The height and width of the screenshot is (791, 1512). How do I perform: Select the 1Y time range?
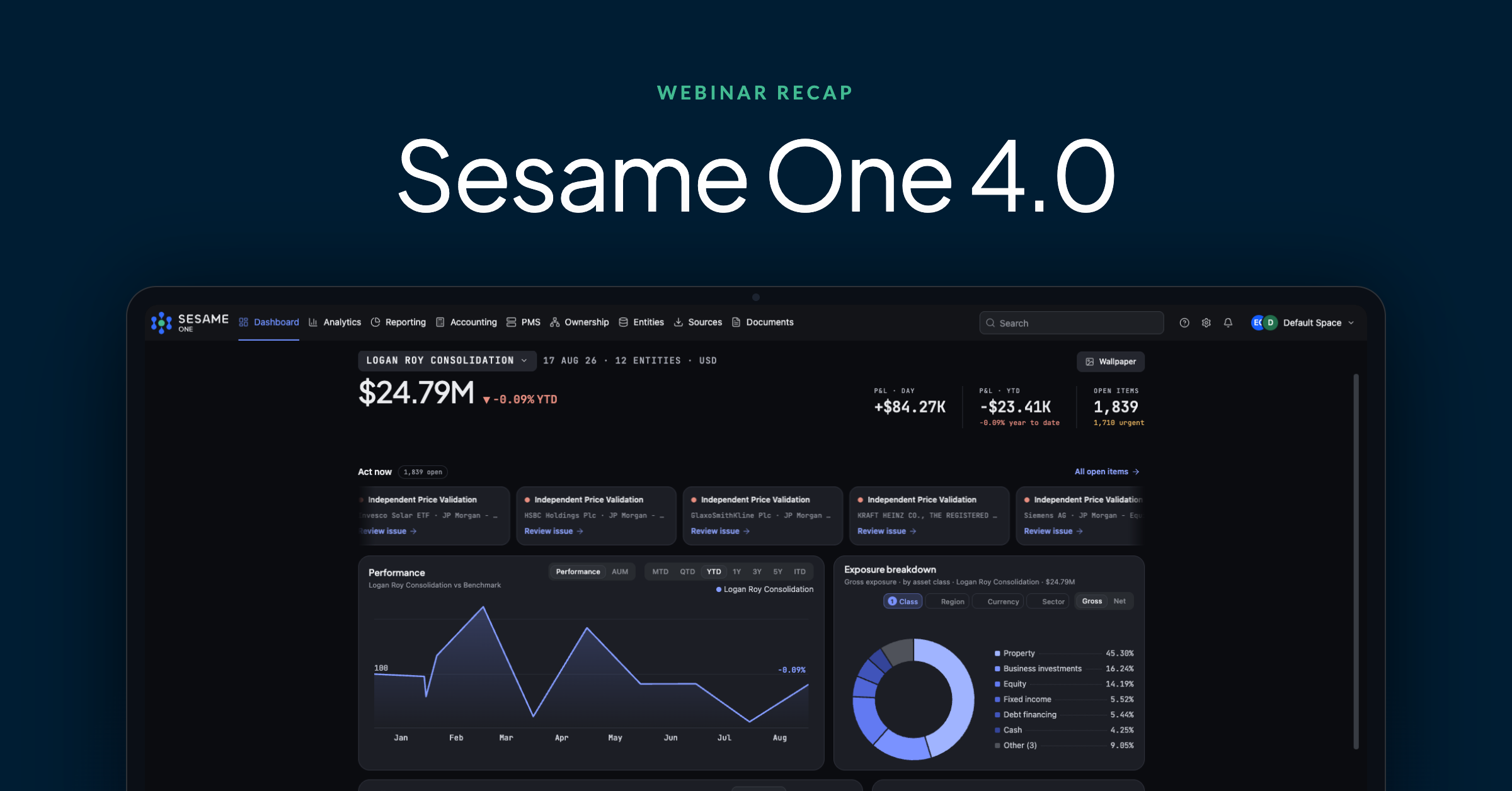736,572
